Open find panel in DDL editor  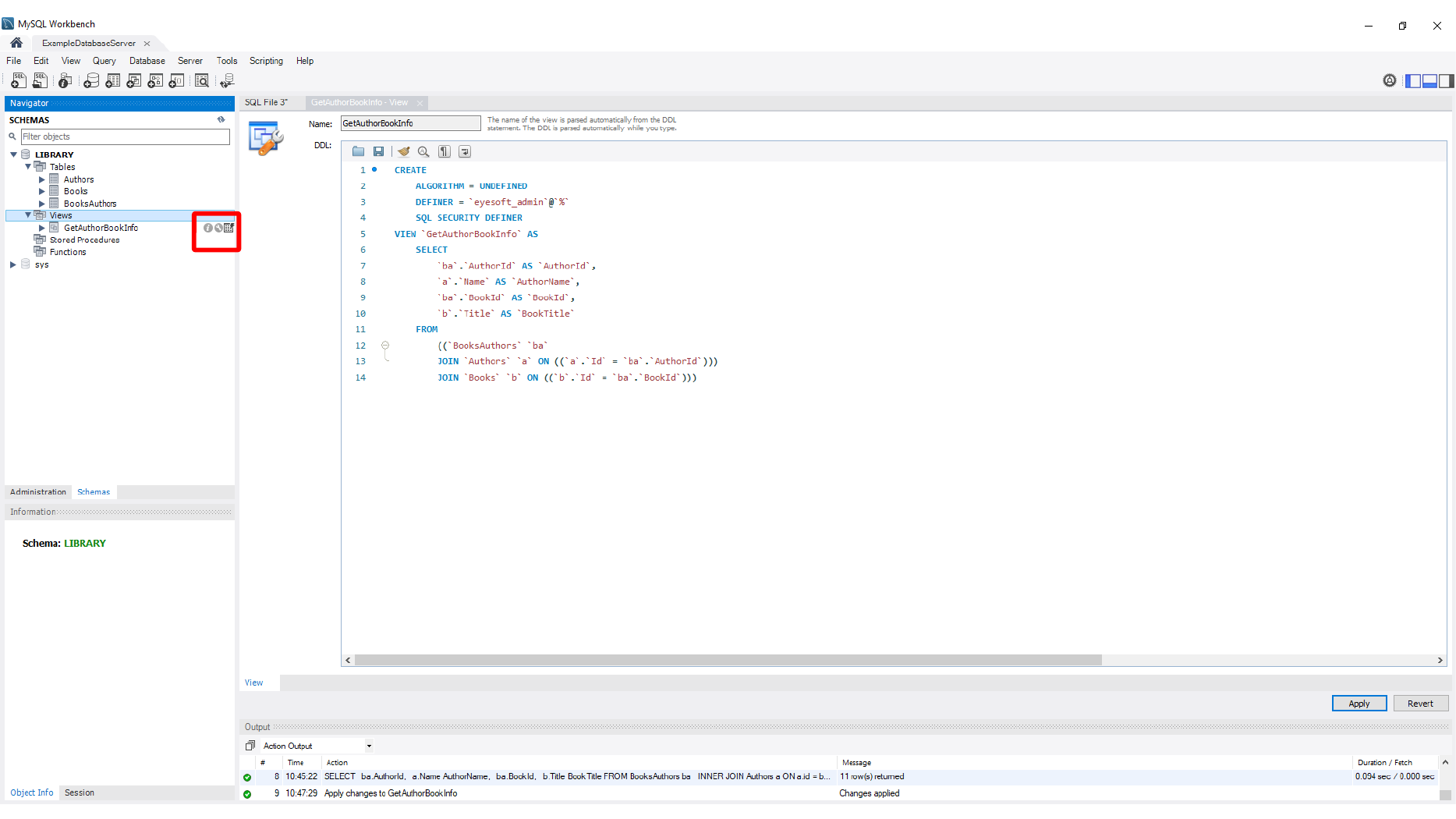(423, 151)
